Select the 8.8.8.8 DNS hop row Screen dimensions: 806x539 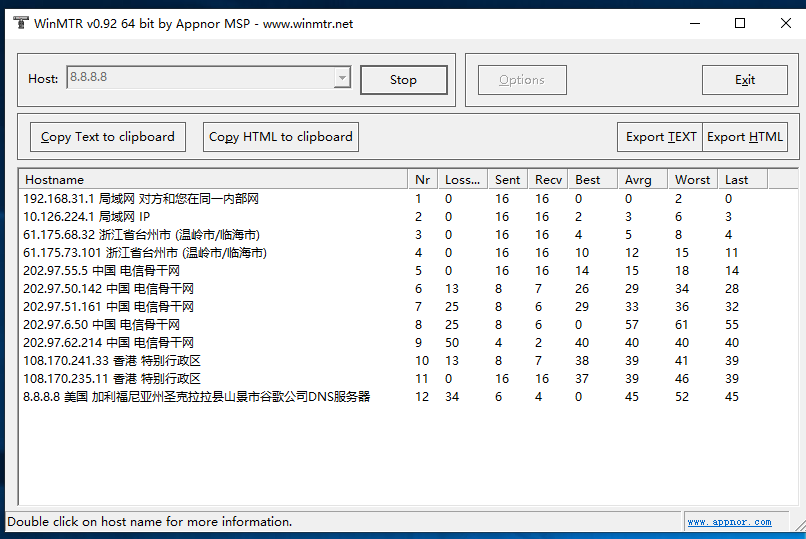point(395,397)
